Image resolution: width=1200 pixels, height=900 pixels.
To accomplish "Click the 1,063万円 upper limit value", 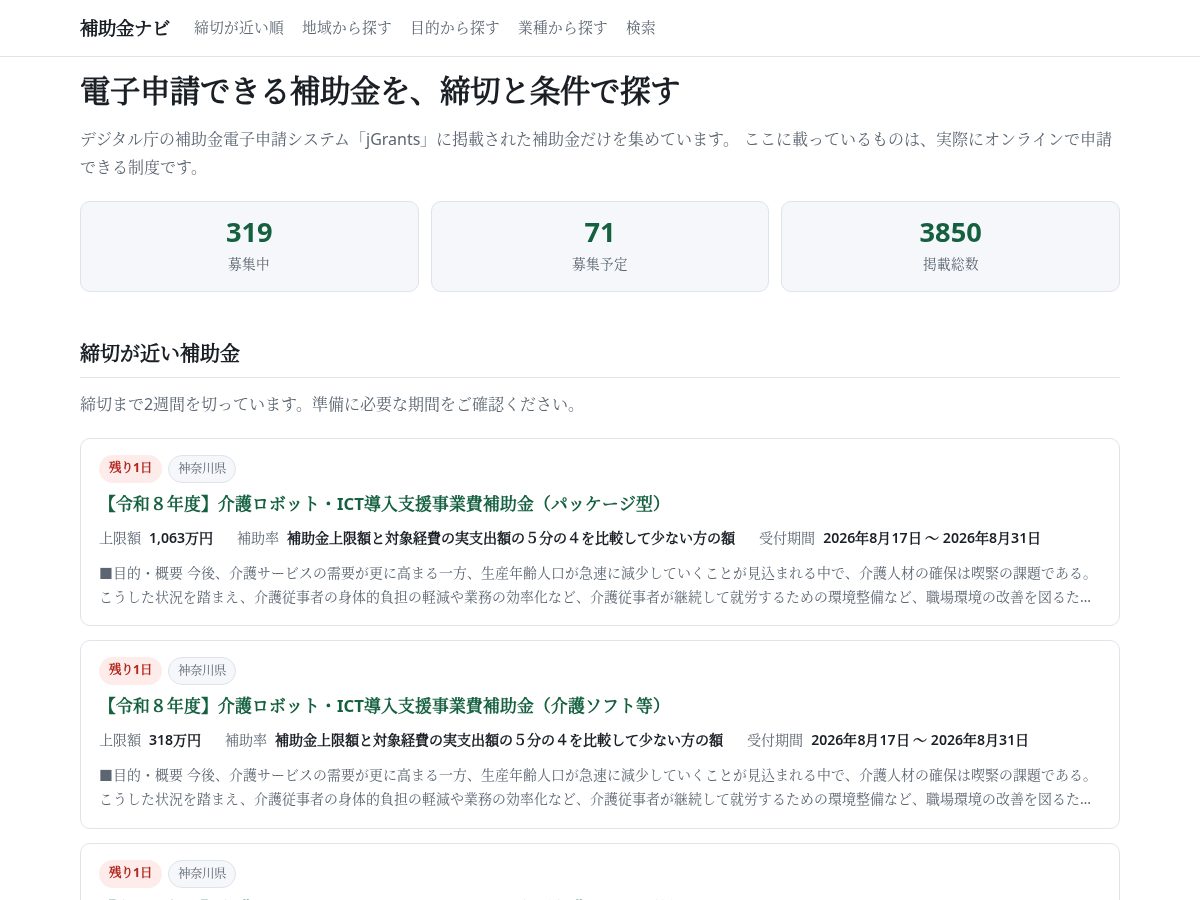I will (x=181, y=538).
